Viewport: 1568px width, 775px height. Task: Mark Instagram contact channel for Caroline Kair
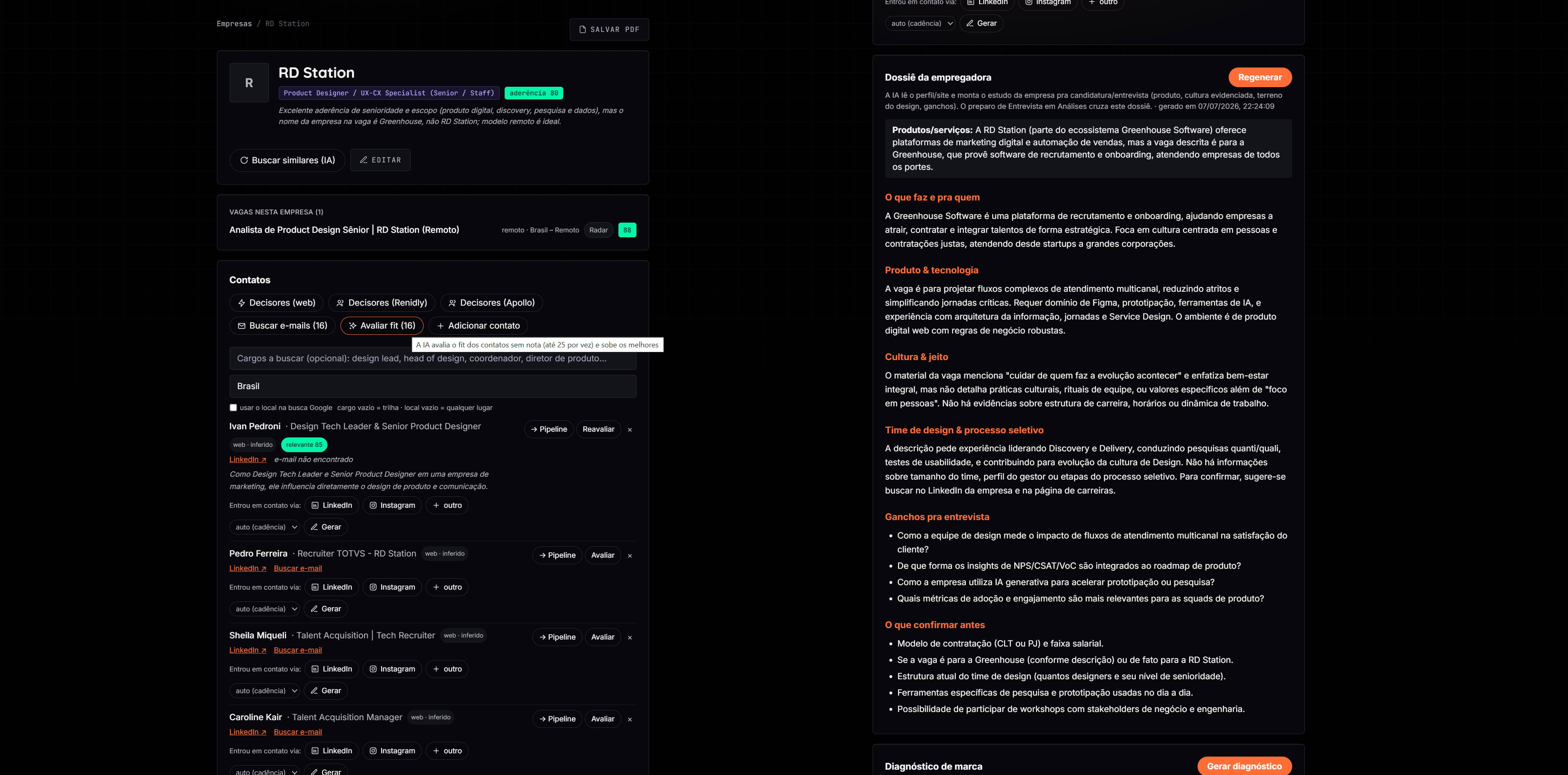pyautogui.click(x=392, y=751)
